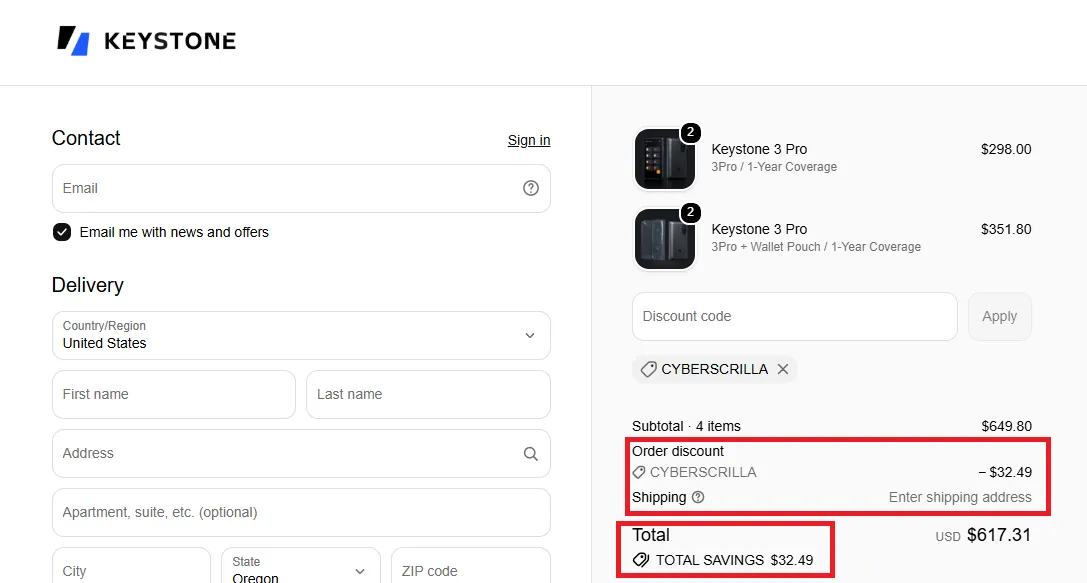
Task: Click the tag icon in CYBERSCRILLA chip
Action: click(x=648, y=369)
